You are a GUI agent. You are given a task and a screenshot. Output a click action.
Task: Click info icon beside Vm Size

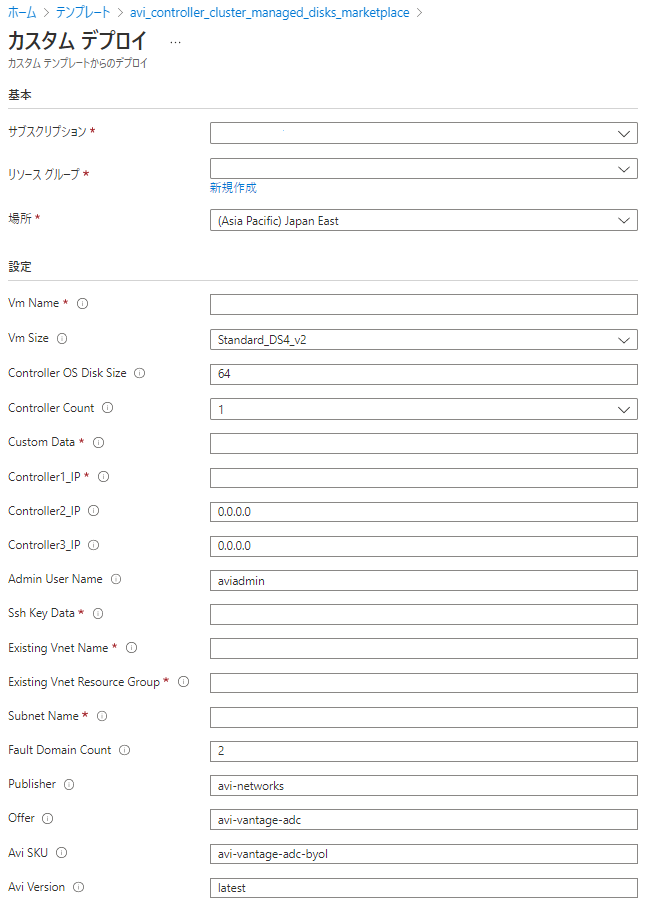pyautogui.click(x=62, y=338)
